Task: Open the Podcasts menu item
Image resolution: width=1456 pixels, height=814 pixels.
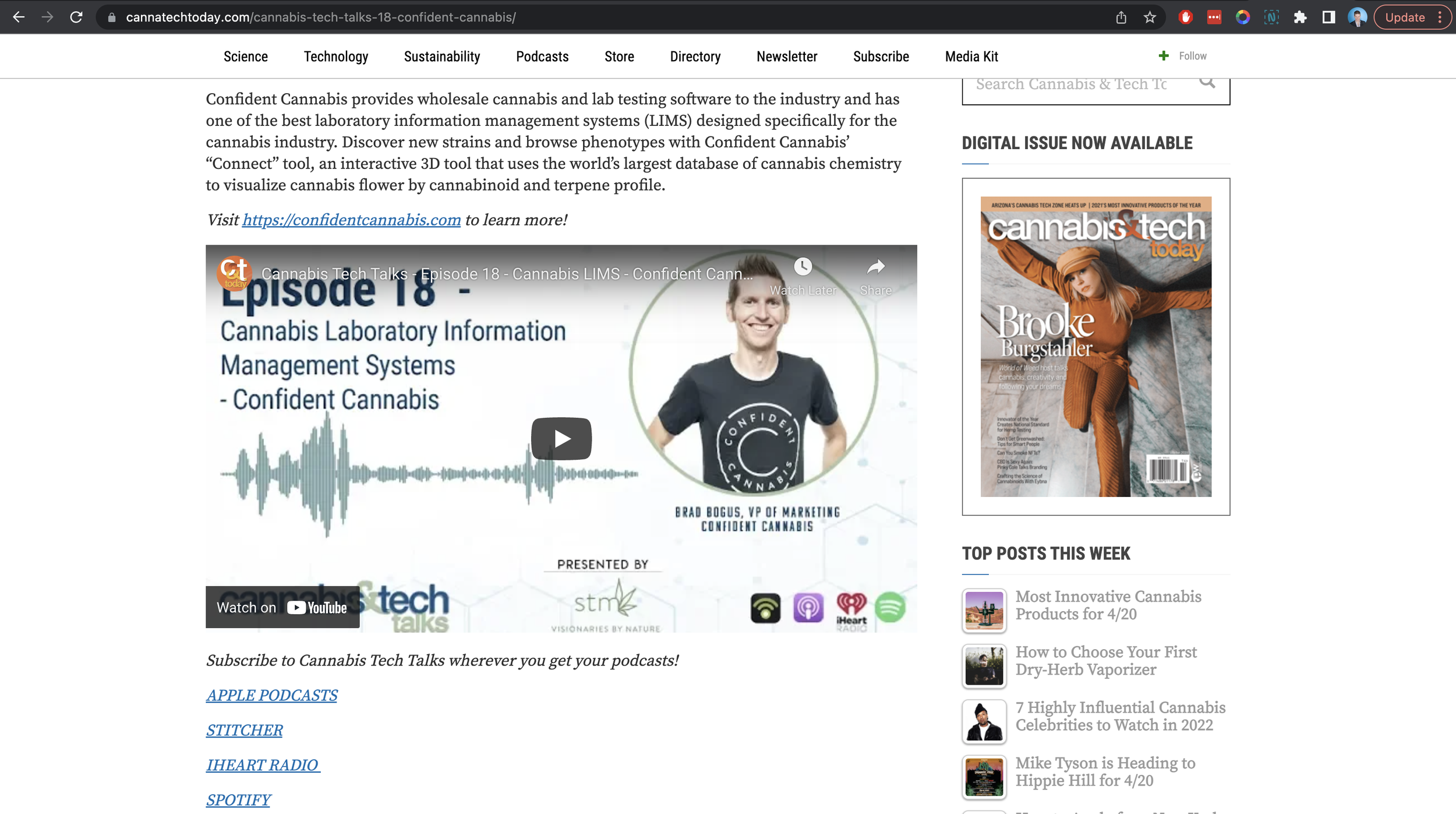Action: [542, 57]
